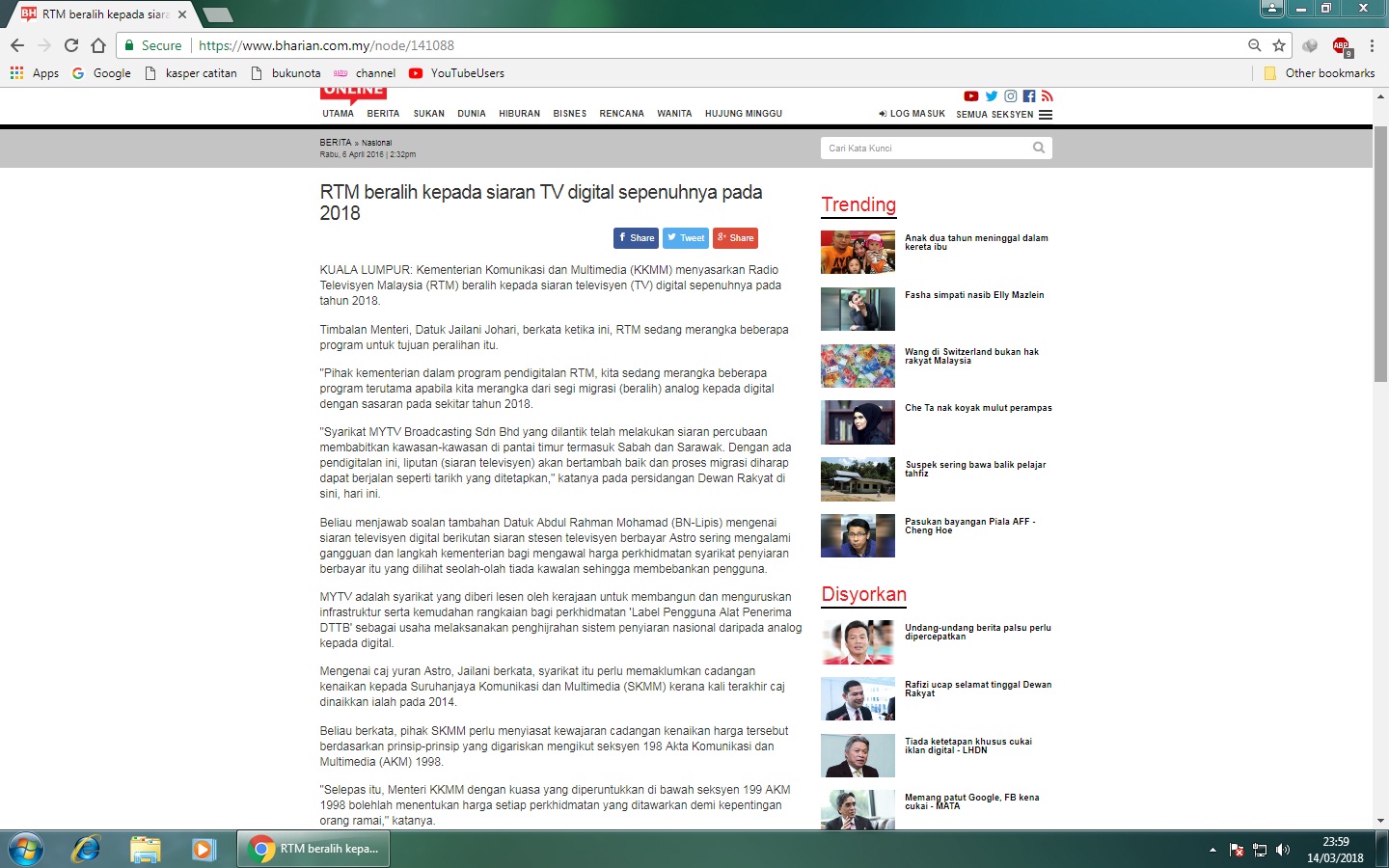Open Internet Explorer from the taskbar
This screenshot has height=868, width=1389.
(87, 849)
